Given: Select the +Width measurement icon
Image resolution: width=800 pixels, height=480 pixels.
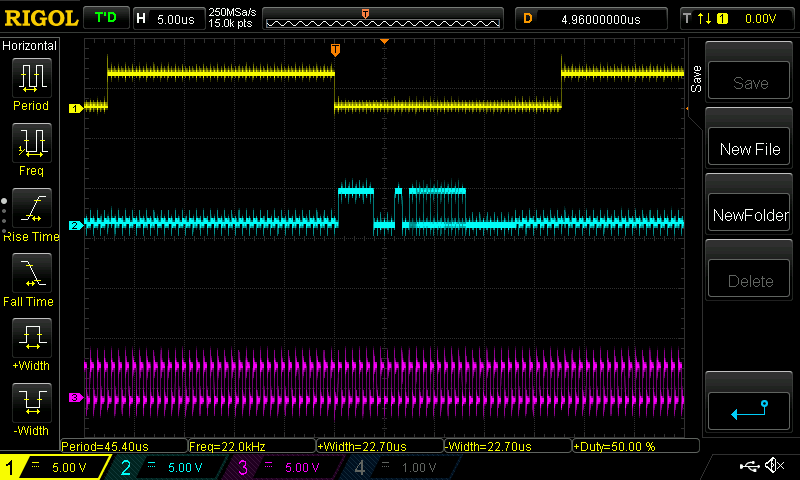Looking at the screenshot, I should click(x=32, y=338).
